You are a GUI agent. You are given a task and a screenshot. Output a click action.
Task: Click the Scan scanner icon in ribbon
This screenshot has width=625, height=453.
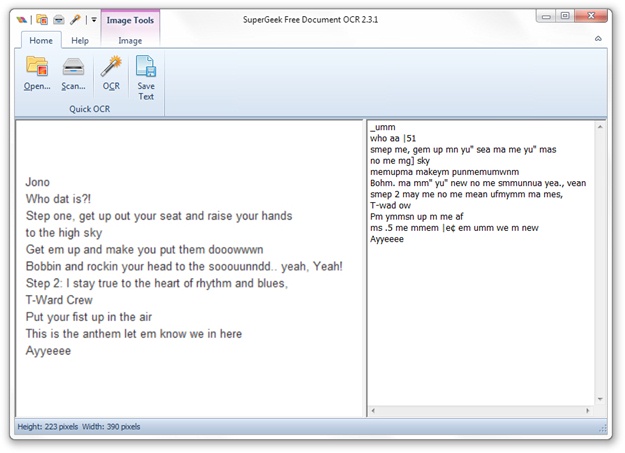click(x=73, y=67)
